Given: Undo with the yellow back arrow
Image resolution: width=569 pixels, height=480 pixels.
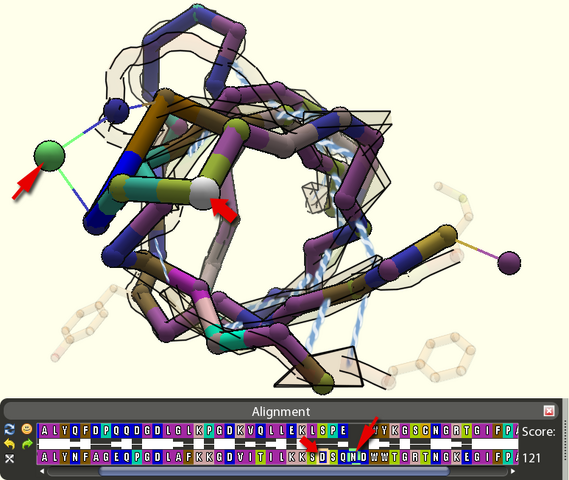Looking at the screenshot, I should [9, 444].
